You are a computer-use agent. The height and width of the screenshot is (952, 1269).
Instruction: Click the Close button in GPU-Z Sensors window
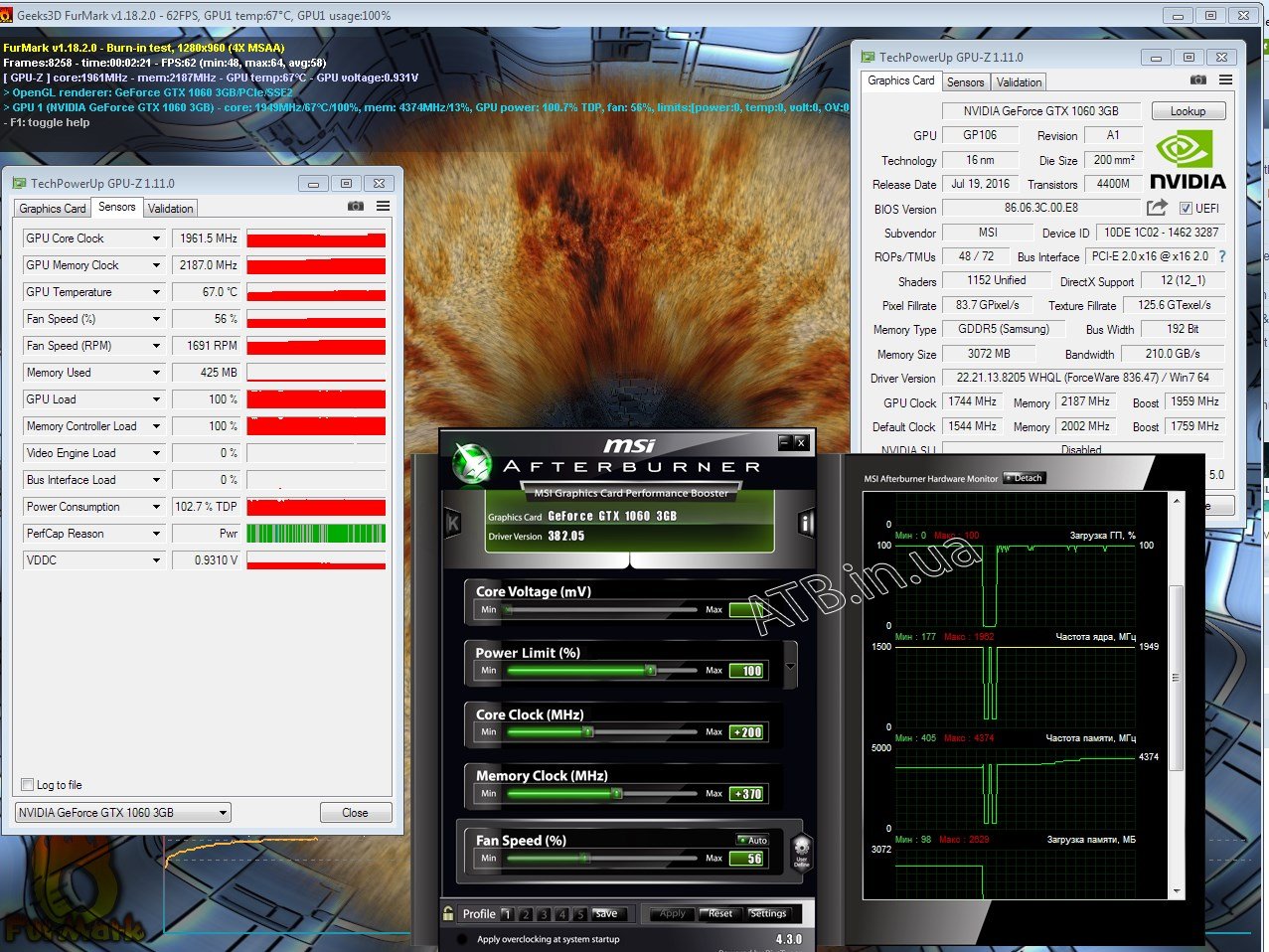(355, 812)
